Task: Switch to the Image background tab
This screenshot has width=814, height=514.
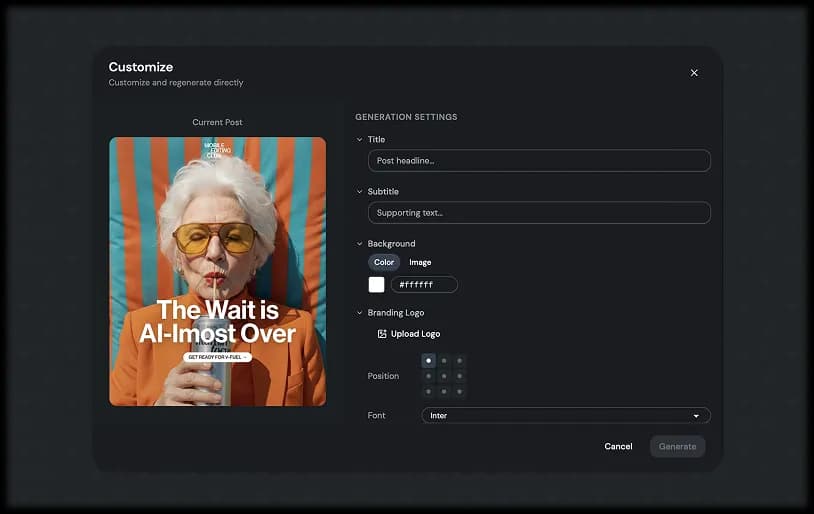Action: coord(420,262)
